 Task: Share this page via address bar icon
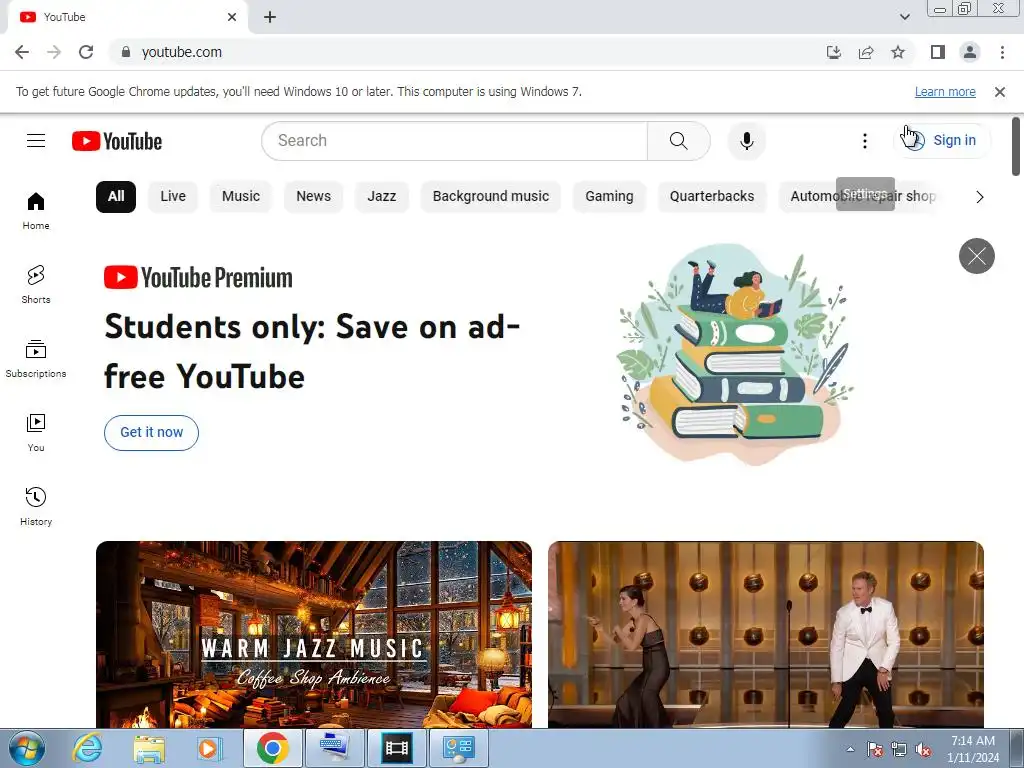(x=866, y=52)
